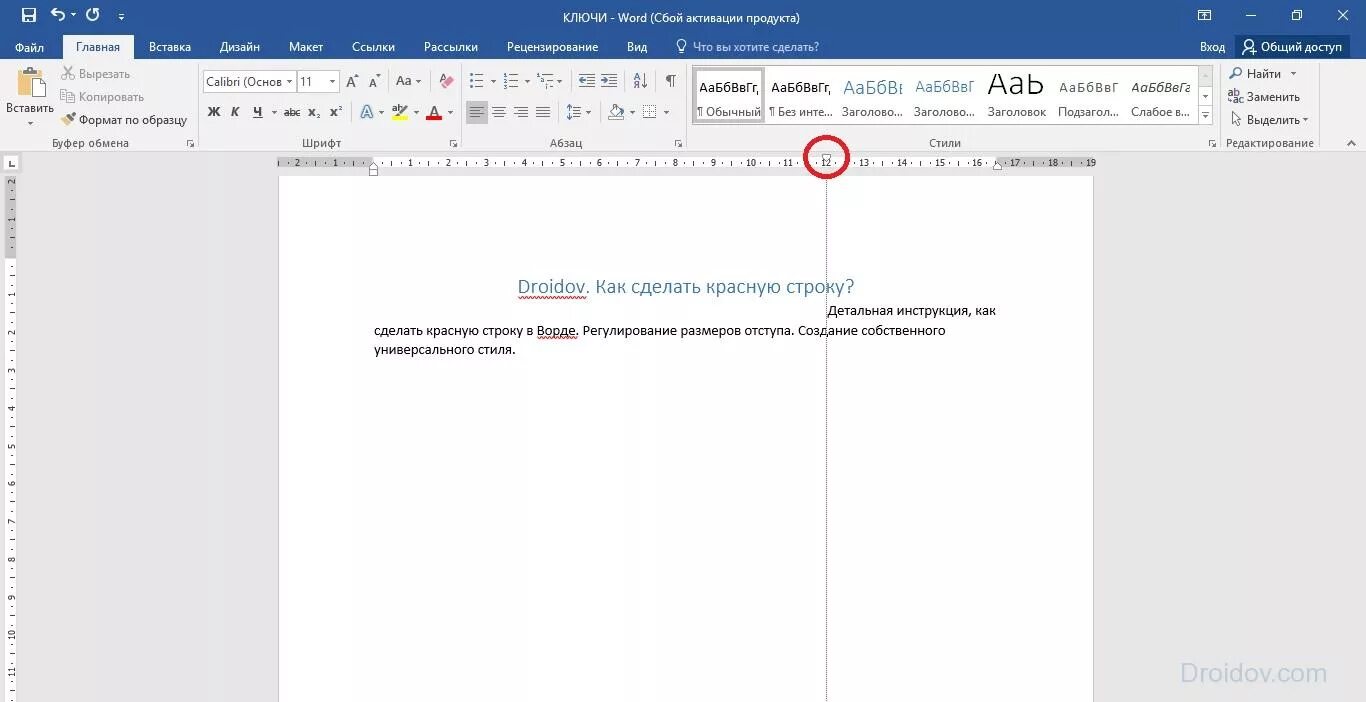Image resolution: width=1366 pixels, height=702 pixels.
Task: Toggle underline Ч formatting
Action: 257,112
